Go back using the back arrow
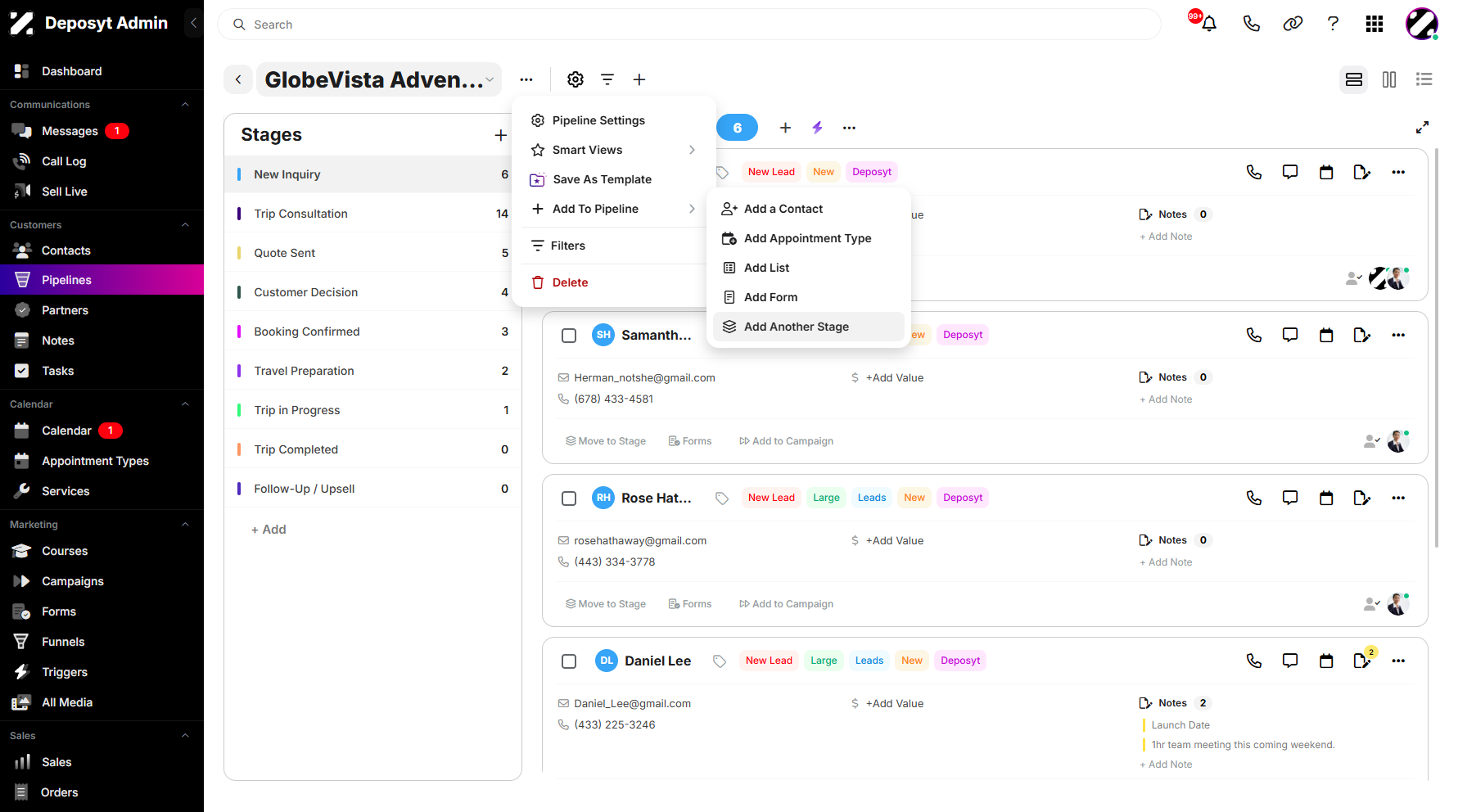 [x=238, y=79]
